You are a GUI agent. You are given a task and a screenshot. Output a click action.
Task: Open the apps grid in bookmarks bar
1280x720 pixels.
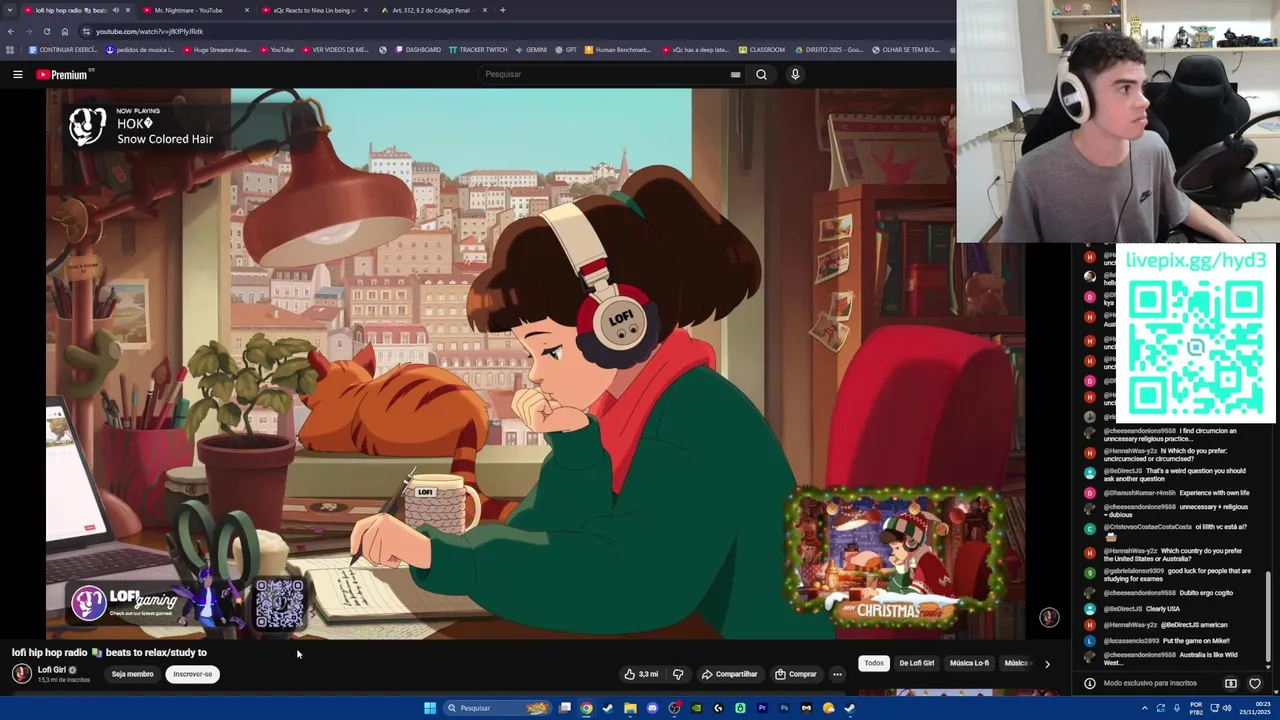pyautogui.click(x=10, y=50)
